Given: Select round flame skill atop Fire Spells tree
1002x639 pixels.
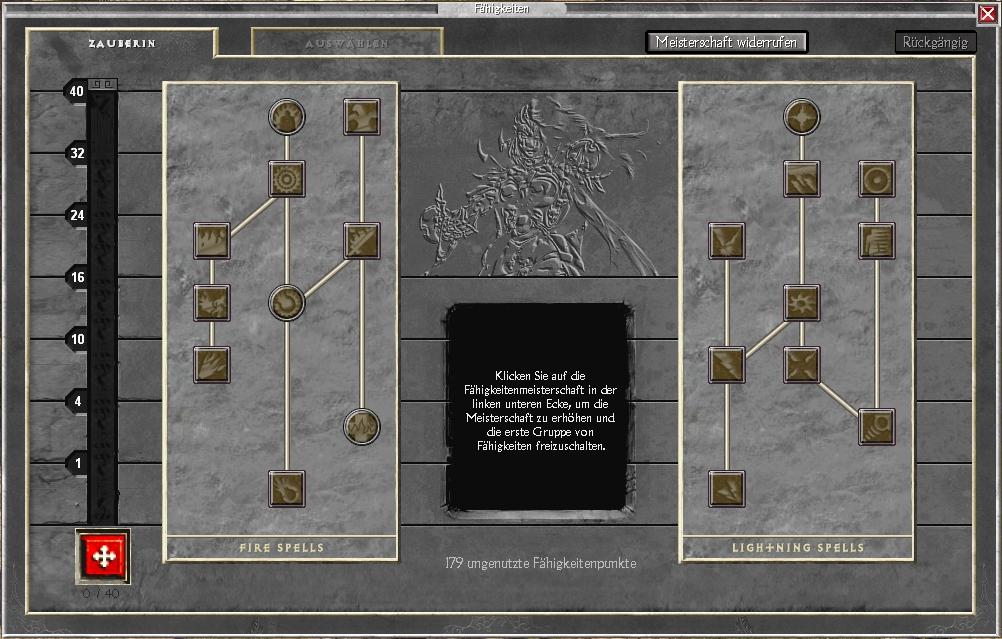Looking at the screenshot, I should pyautogui.click(x=287, y=117).
